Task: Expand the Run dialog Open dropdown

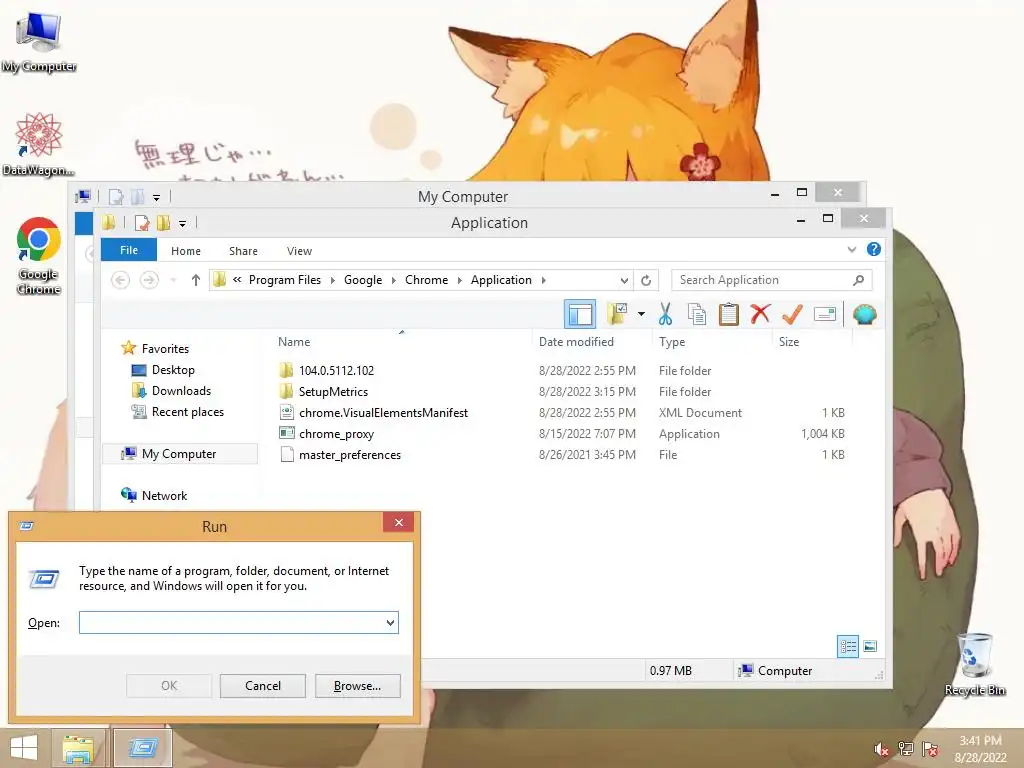Action: pos(391,622)
